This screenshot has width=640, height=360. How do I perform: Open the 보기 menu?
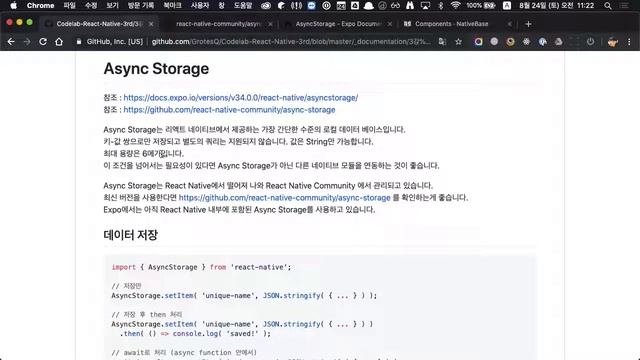(x=112, y=6)
